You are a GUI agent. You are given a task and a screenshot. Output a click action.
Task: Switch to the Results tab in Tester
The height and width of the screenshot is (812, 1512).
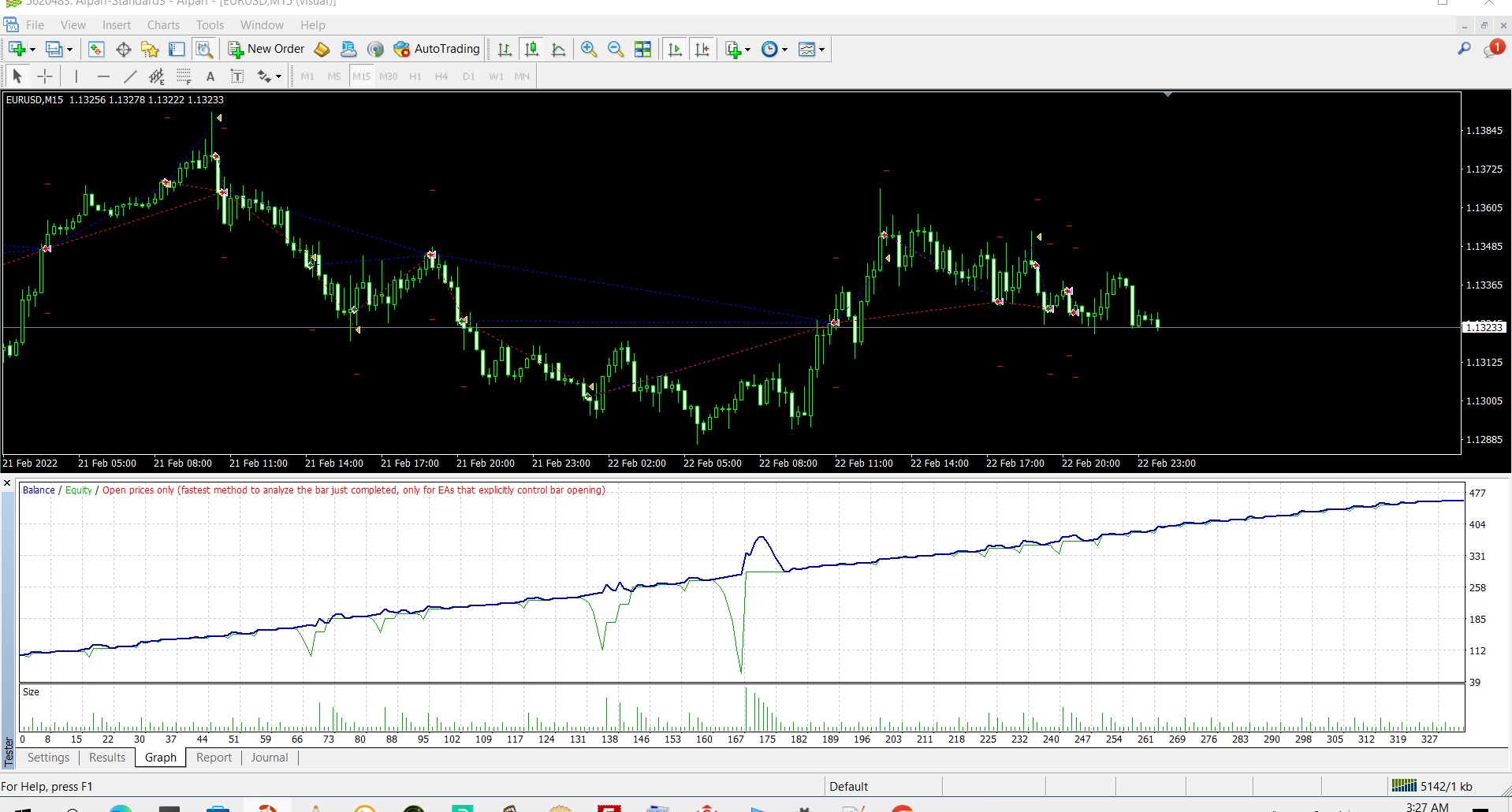click(107, 758)
